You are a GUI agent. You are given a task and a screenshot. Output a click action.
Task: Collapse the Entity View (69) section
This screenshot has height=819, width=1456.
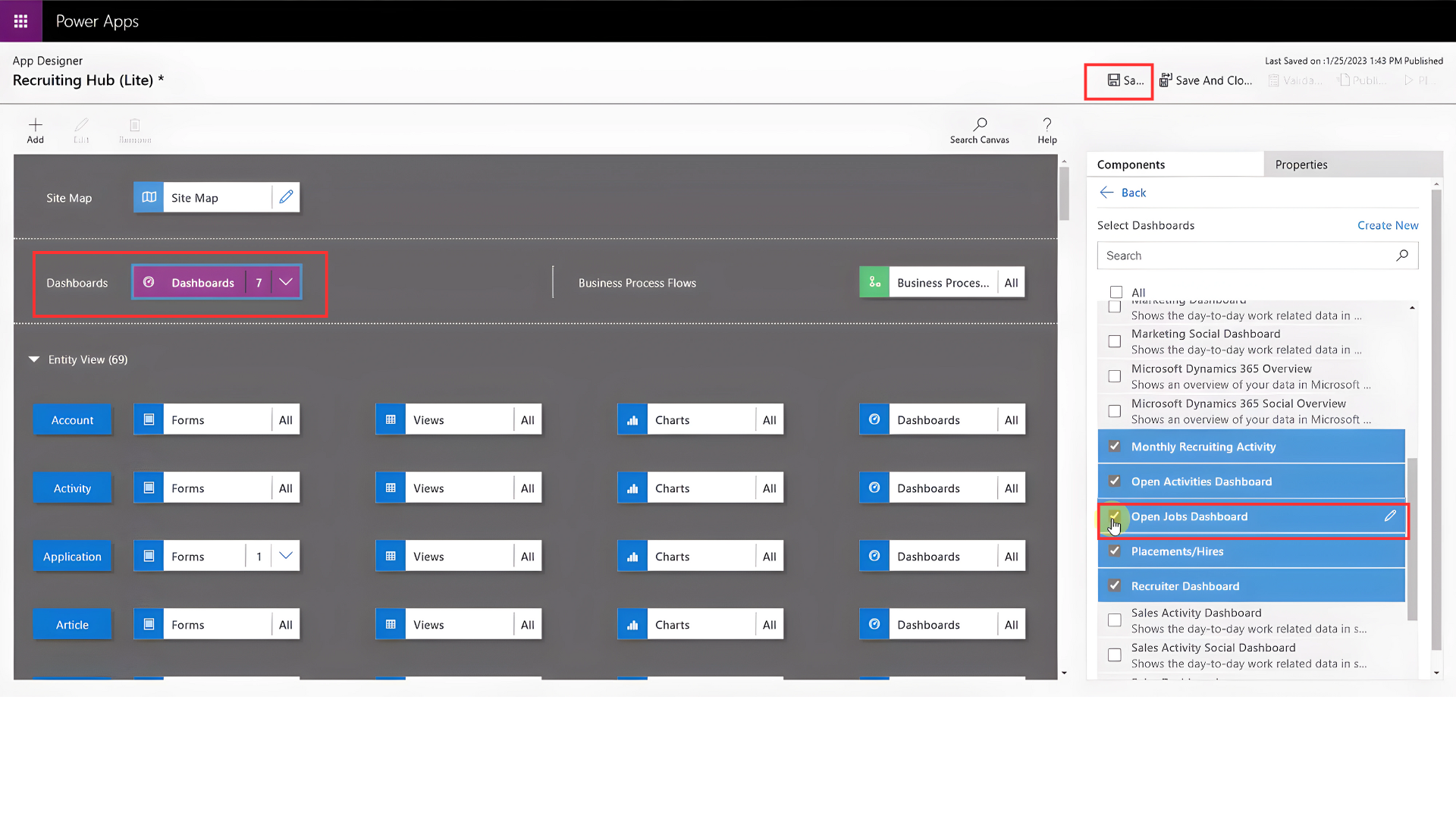click(34, 359)
